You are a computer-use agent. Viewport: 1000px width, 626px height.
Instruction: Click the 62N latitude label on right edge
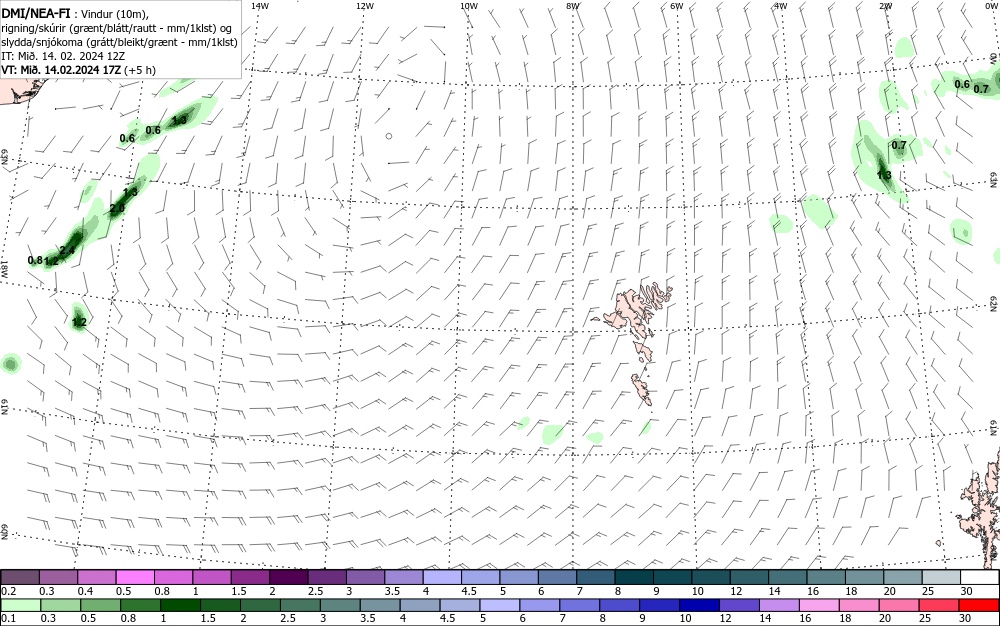click(993, 303)
